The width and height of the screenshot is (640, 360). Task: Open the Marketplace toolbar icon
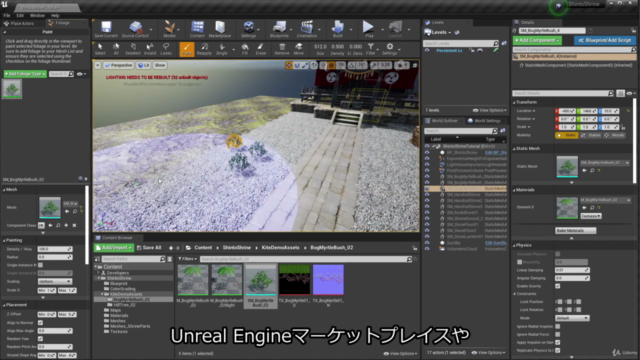click(x=220, y=29)
